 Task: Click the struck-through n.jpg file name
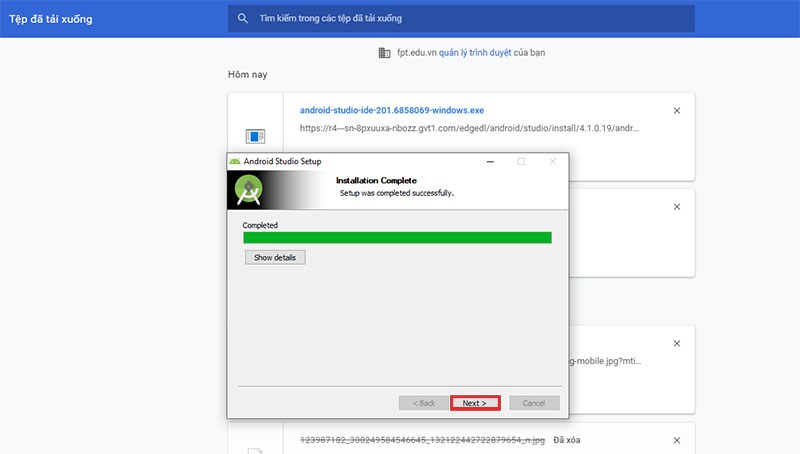[422, 440]
